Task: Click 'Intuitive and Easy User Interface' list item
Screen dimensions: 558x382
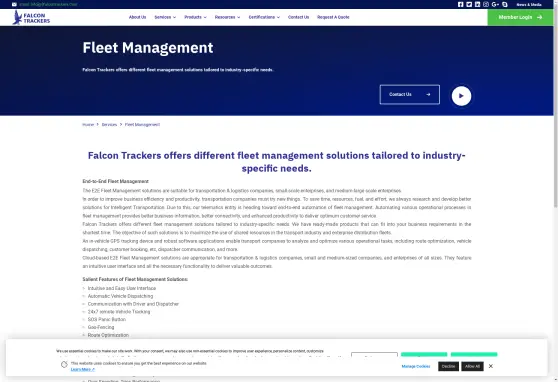Action: click(122, 288)
